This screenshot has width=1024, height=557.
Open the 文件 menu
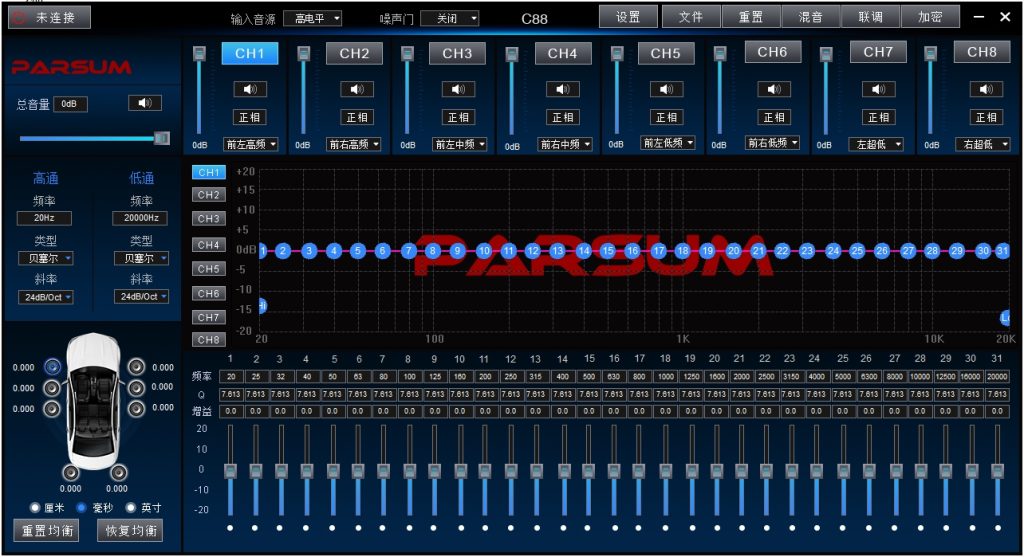[691, 17]
